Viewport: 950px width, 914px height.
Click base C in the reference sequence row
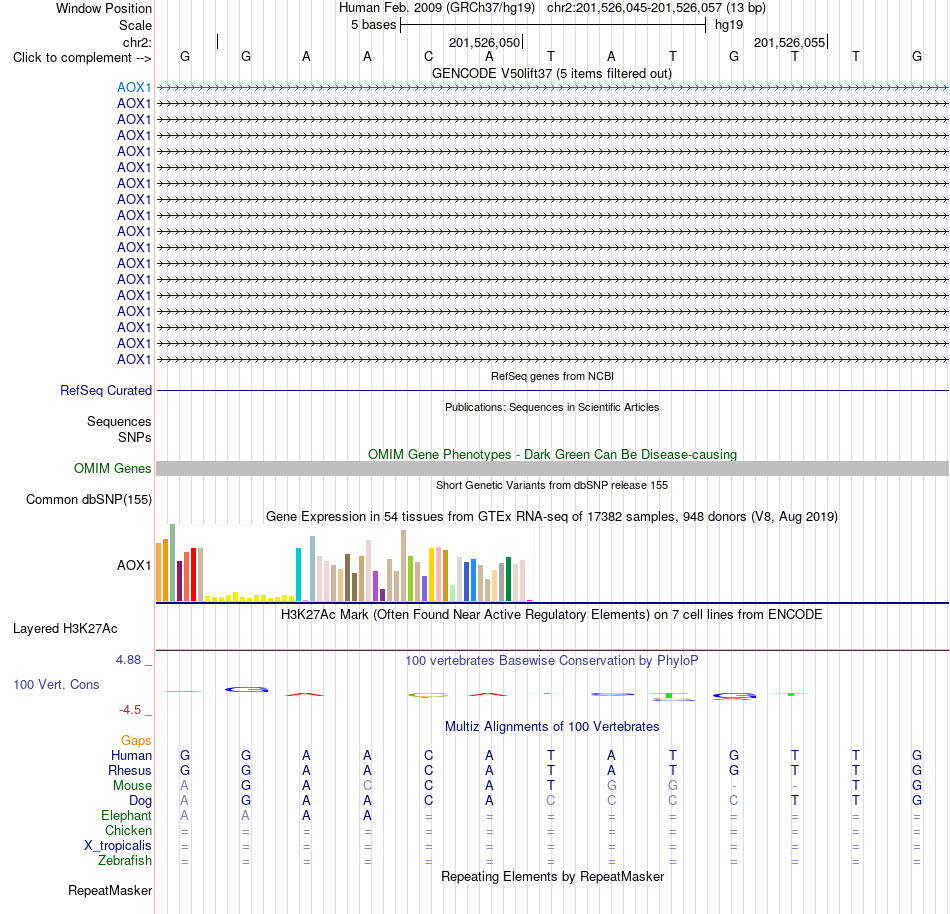428,56
